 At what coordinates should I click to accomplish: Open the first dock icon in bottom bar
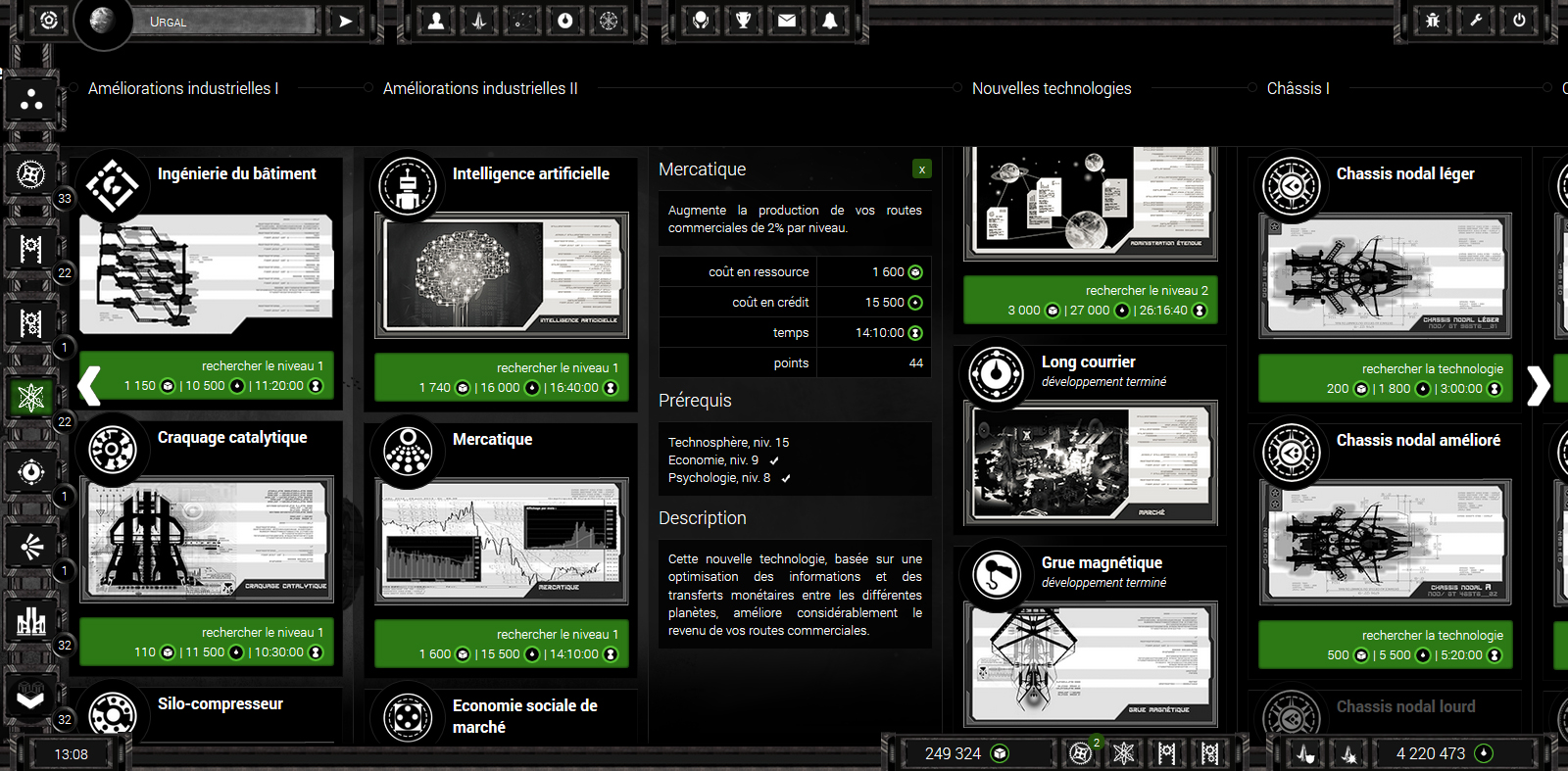(1167, 752)
